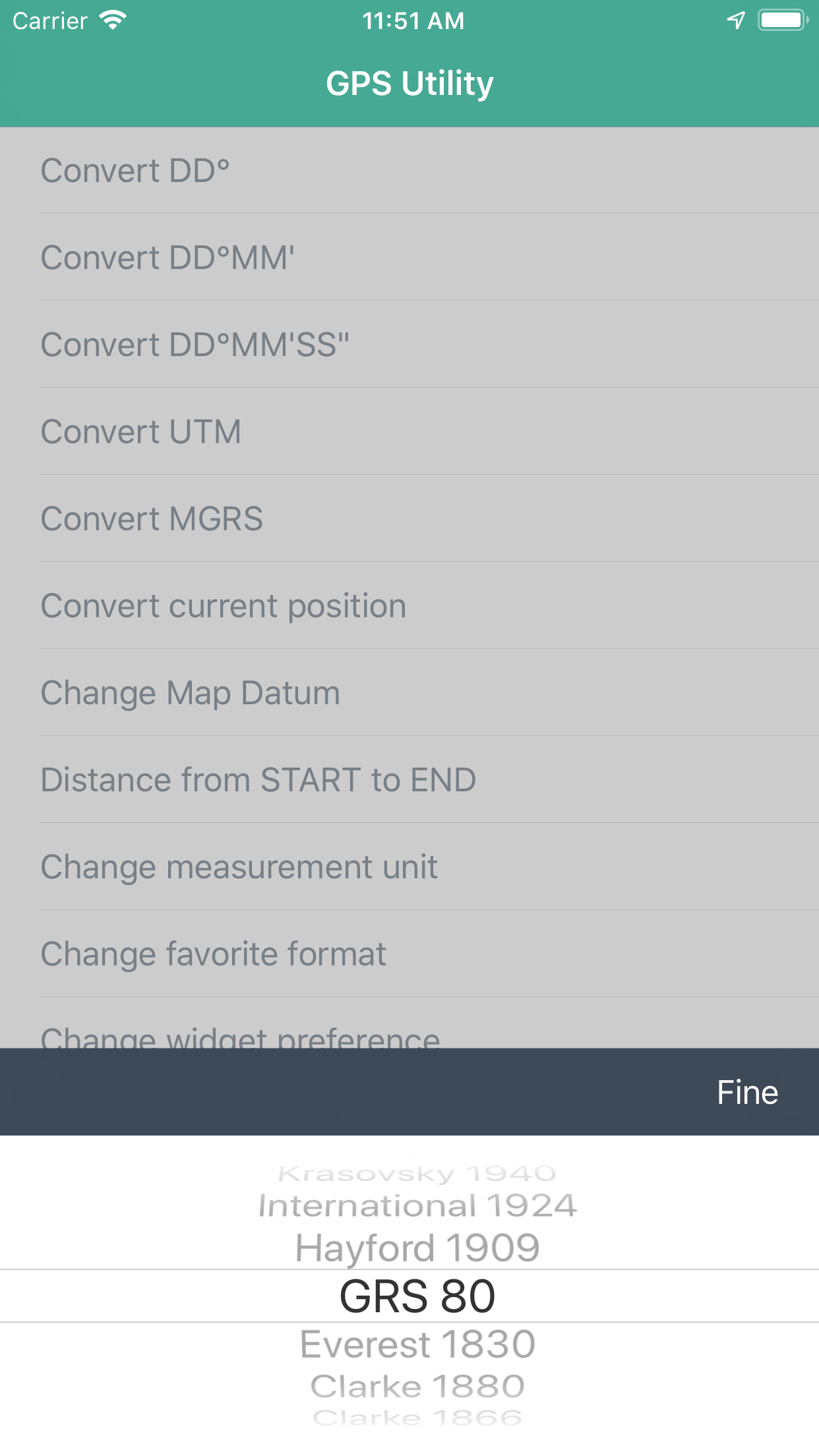Viewport: 819px width, 1456px height.
Task: Tap the location arrow status icon
Action: coord(735,20)
